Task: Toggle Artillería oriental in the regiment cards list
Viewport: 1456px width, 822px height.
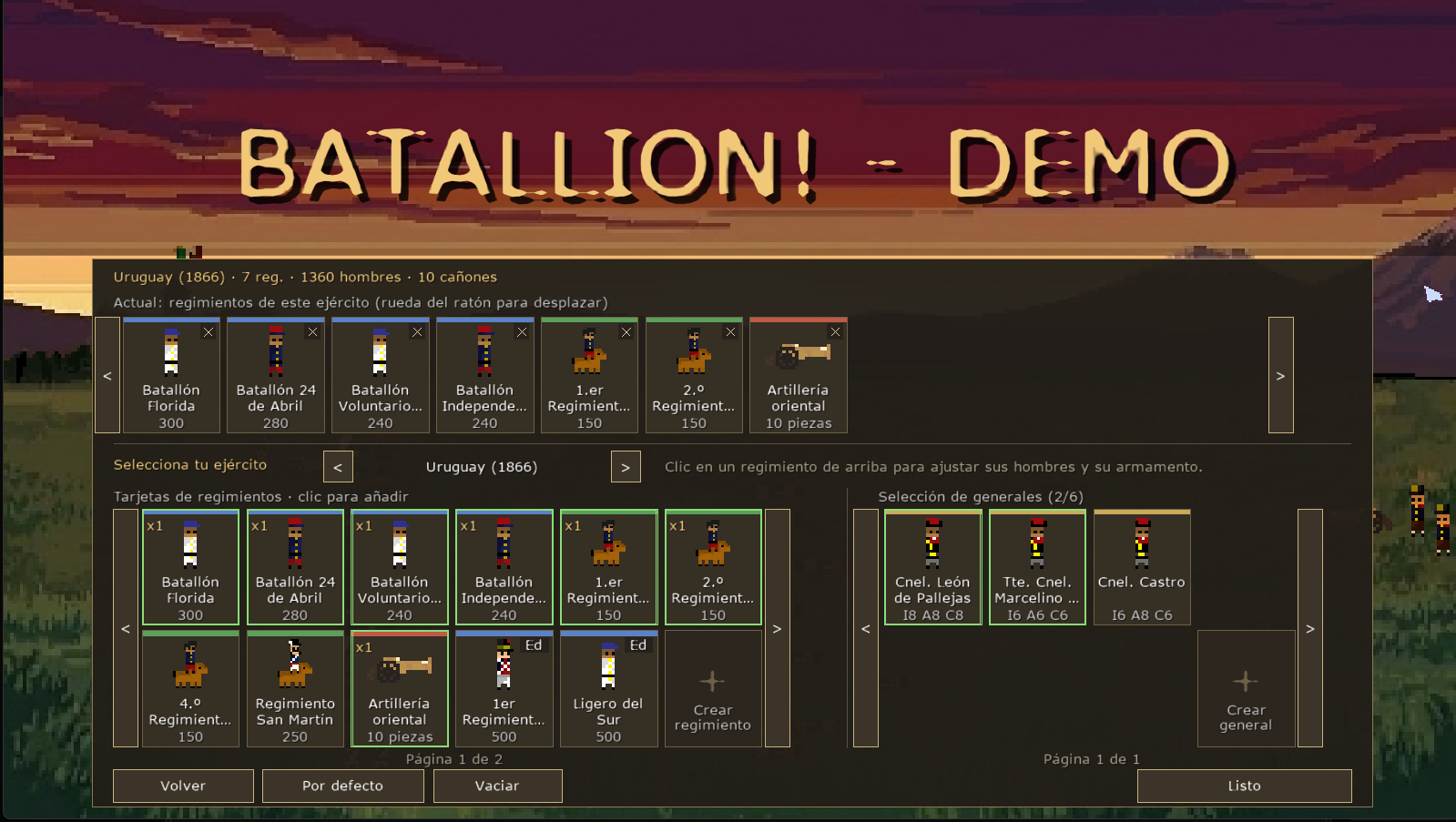Action: point(400,689)
